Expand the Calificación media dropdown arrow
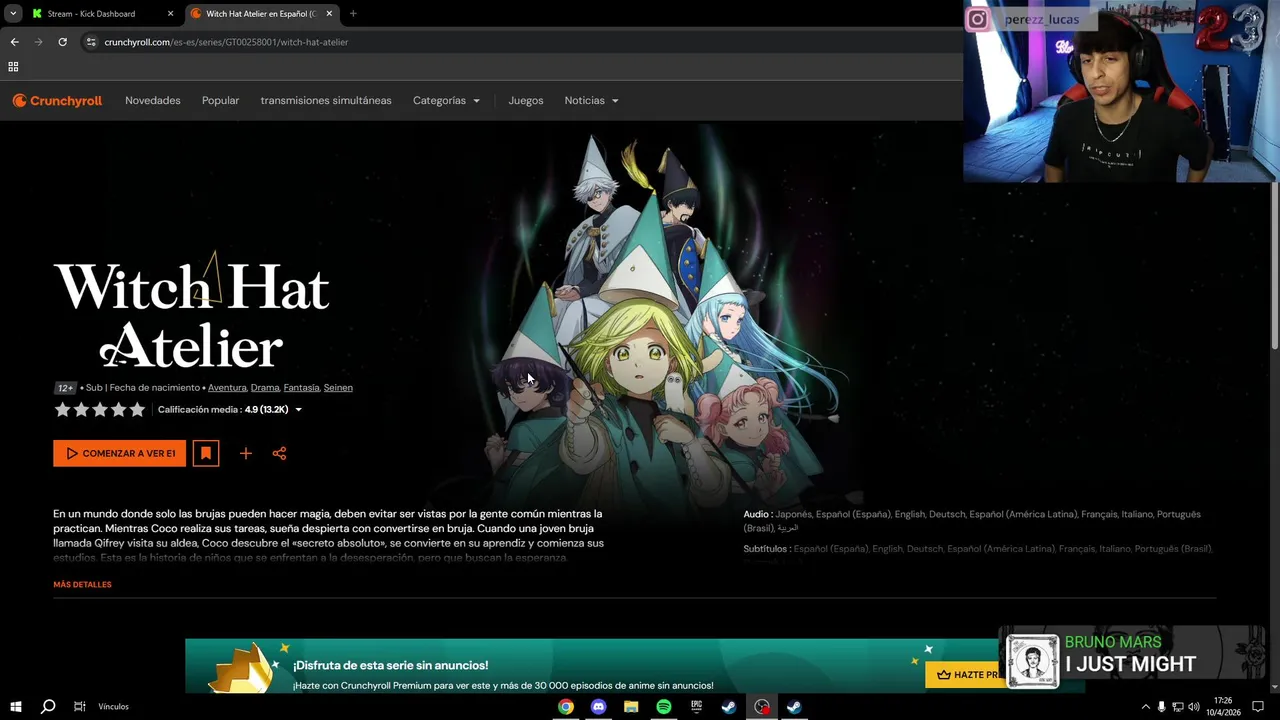Image resolution: width=1280 pixels, height=720 pixels. pyautogui.click(x=298, y=410)
